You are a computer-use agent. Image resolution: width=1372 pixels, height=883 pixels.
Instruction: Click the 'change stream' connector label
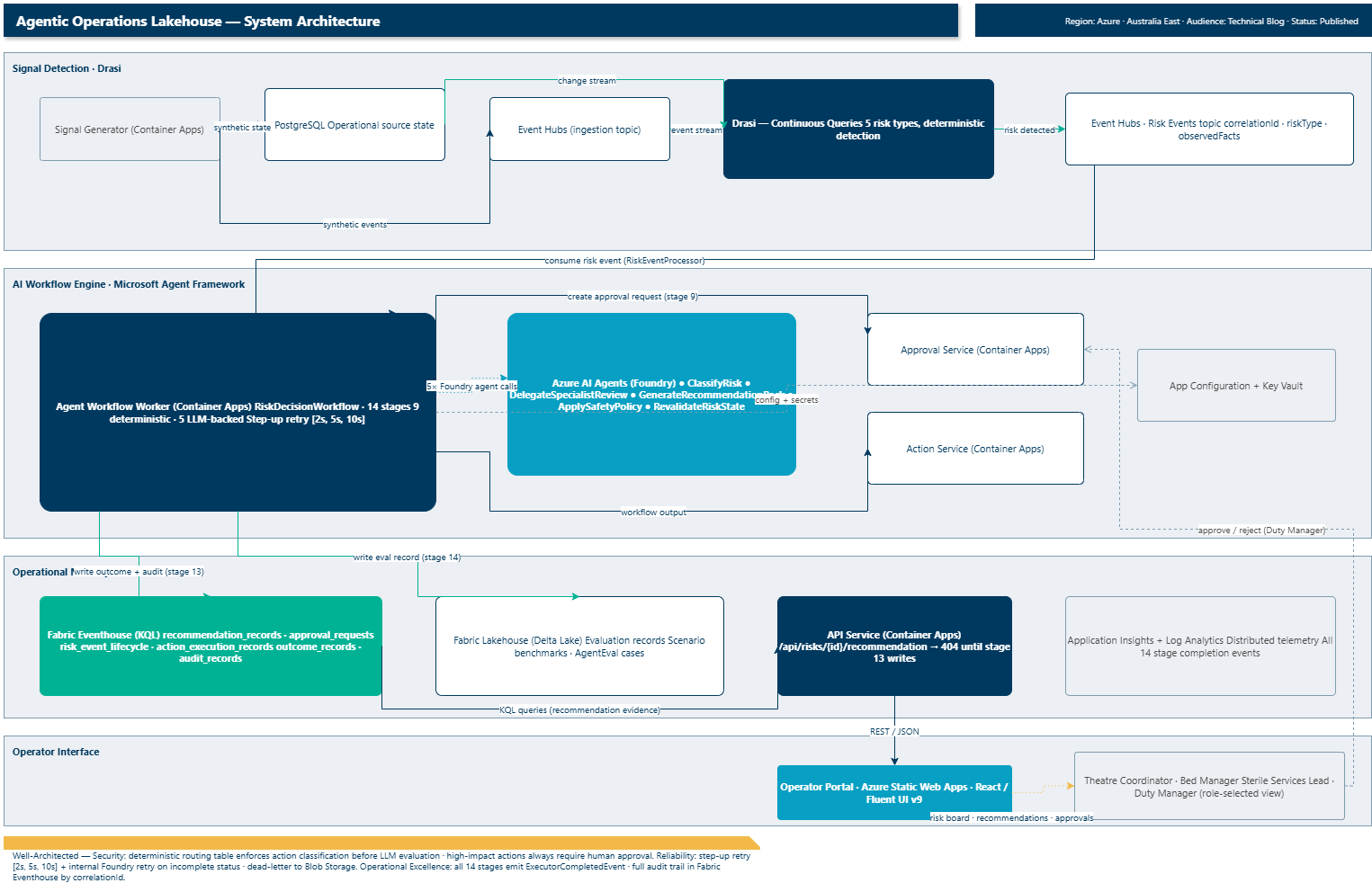tap(587, 81)
